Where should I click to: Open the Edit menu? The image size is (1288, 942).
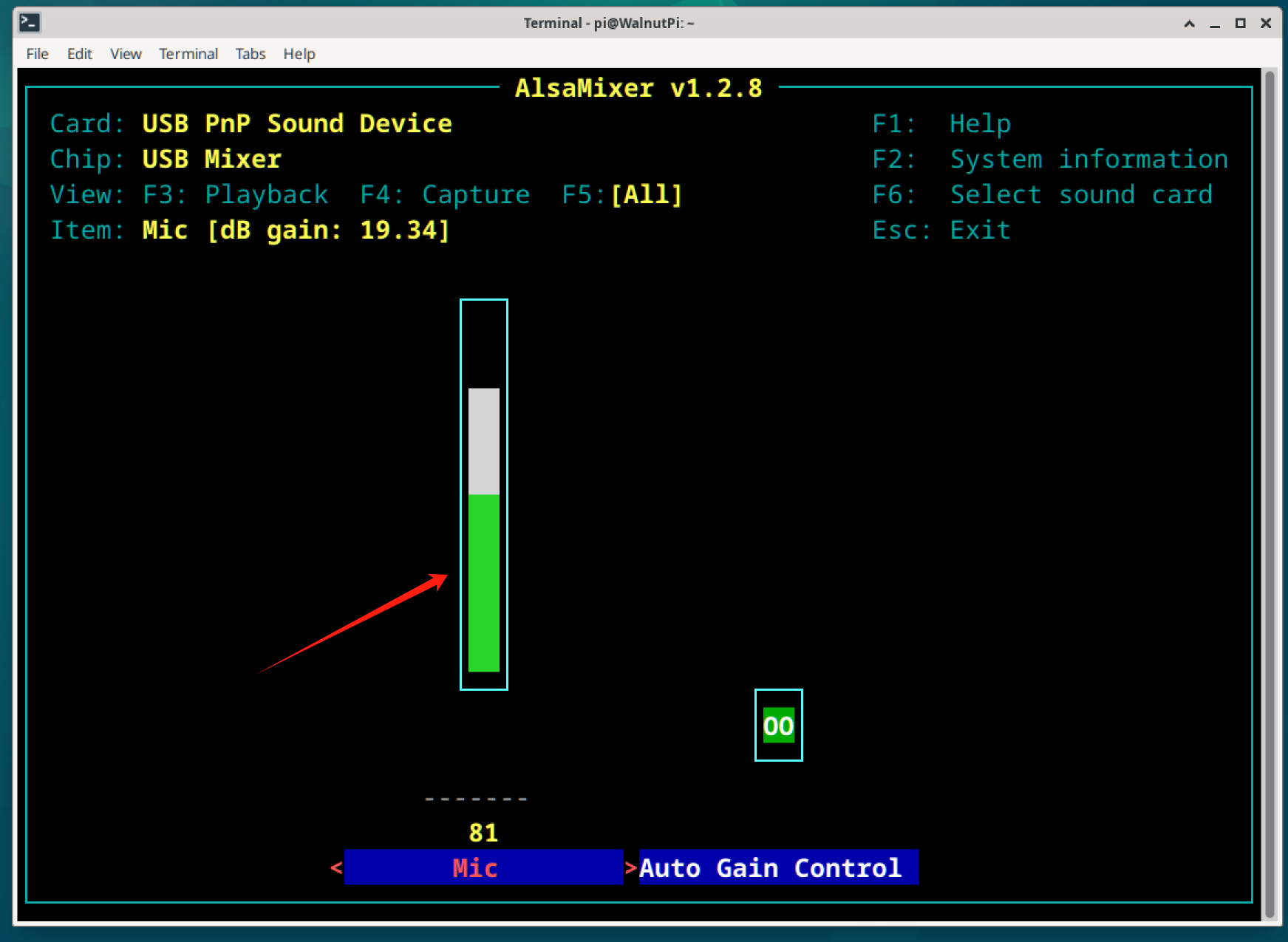click(x=79, y=54)
